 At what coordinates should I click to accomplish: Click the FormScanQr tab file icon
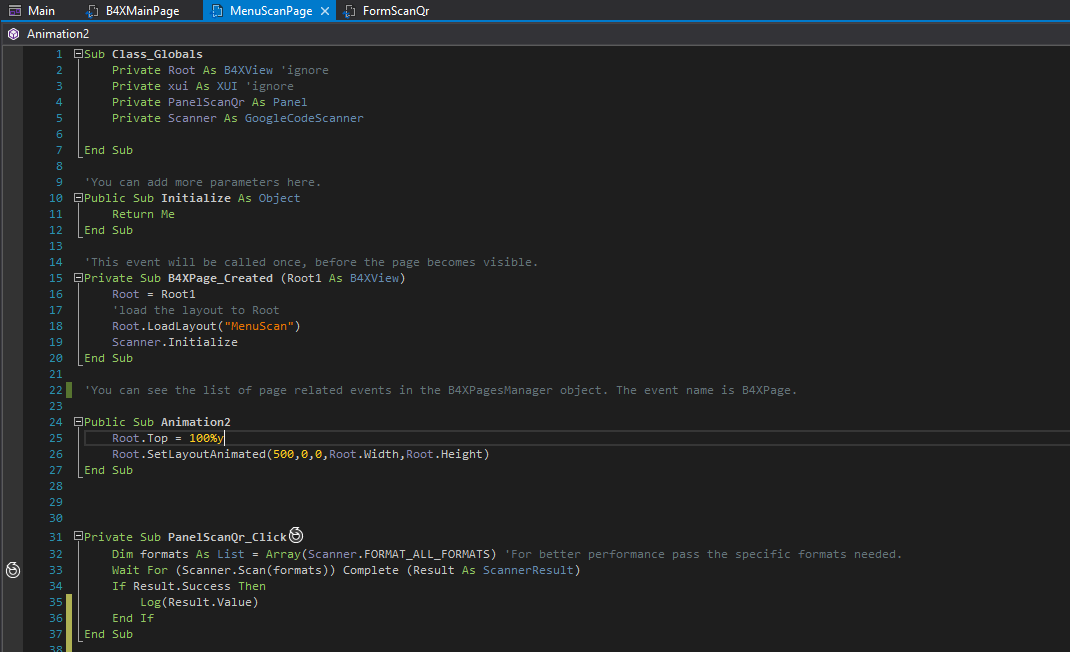click(349, 11)
